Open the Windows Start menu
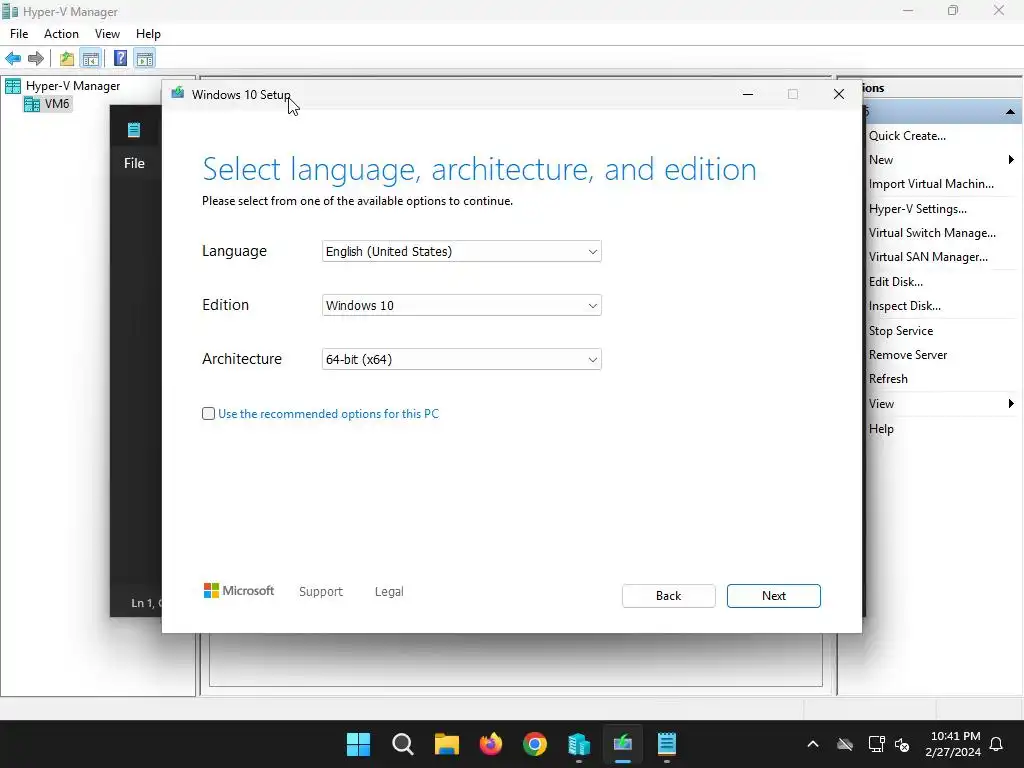 [x=359, y=744]
